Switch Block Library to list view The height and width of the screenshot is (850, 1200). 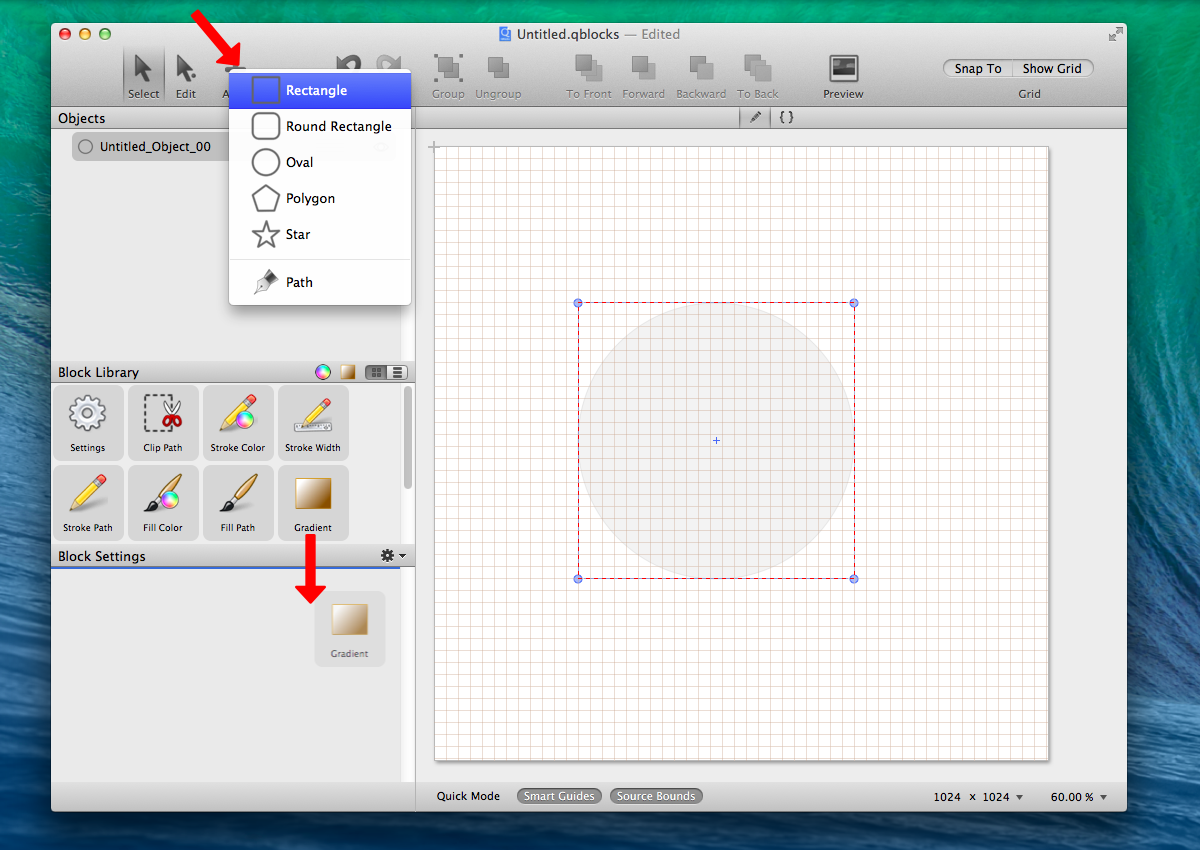398,372
